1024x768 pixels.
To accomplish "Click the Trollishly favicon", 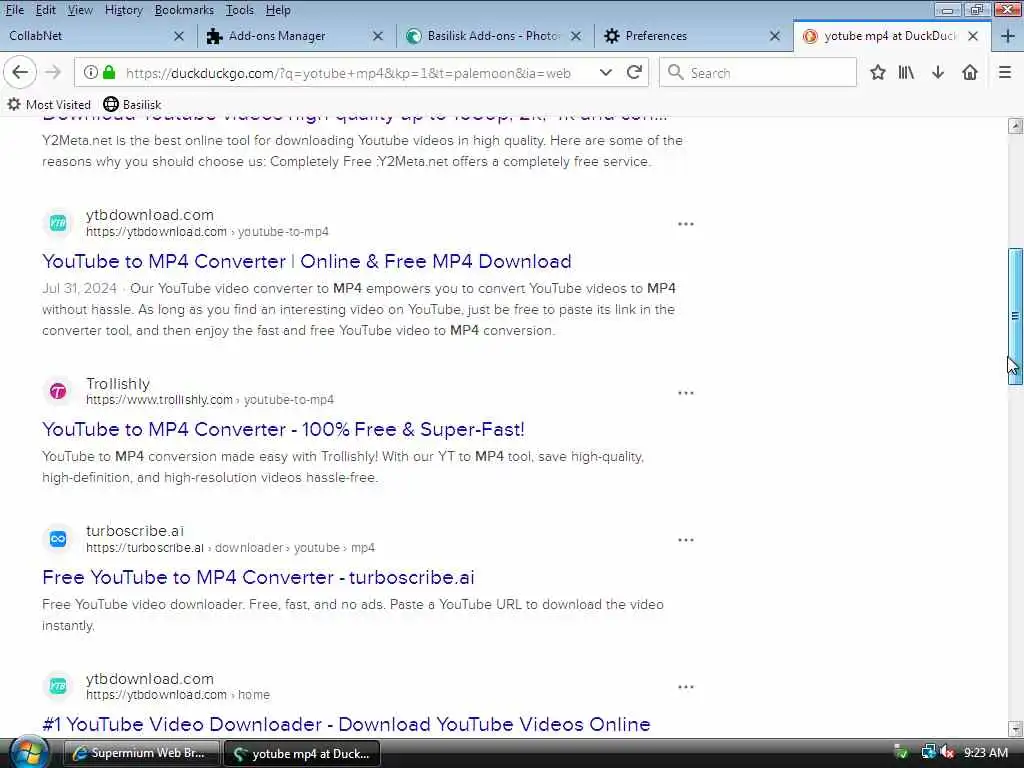I will 58,391.
